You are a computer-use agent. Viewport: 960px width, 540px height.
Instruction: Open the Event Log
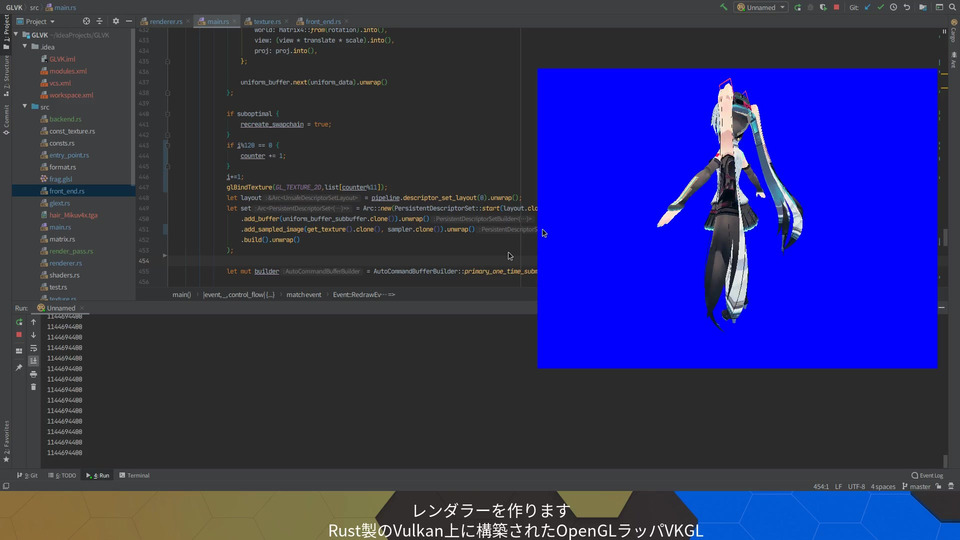[x=928, y=475]
